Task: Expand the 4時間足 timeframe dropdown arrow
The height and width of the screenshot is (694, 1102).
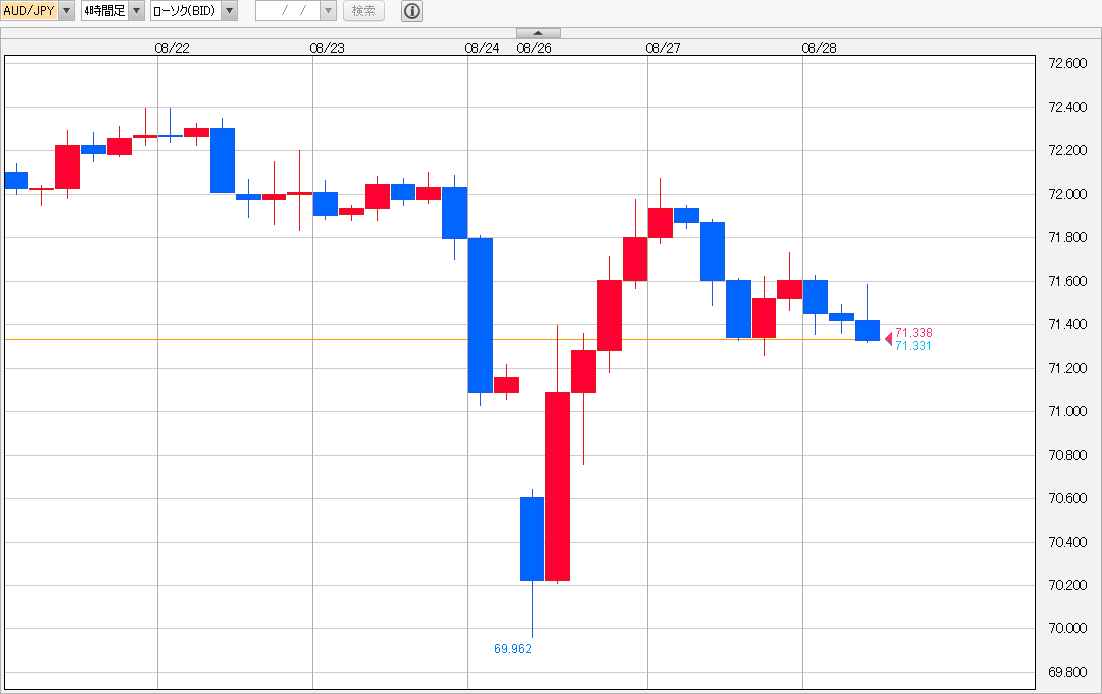Action: tap(137, 11)
